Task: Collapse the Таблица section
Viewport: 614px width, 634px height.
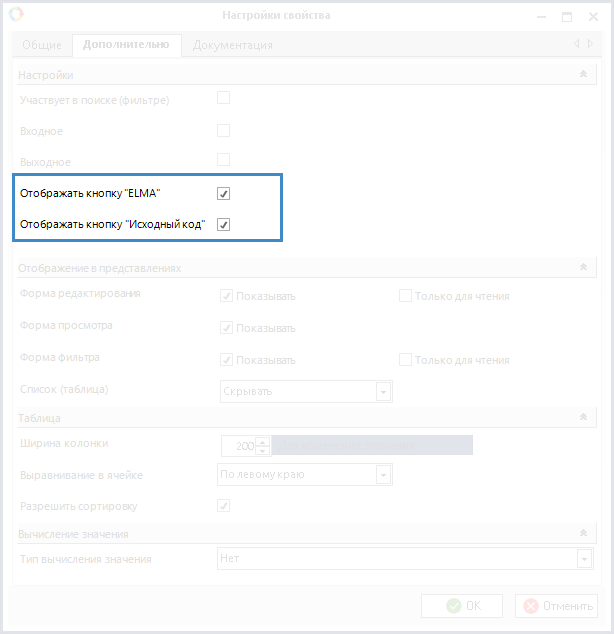Action: point(583,416)
